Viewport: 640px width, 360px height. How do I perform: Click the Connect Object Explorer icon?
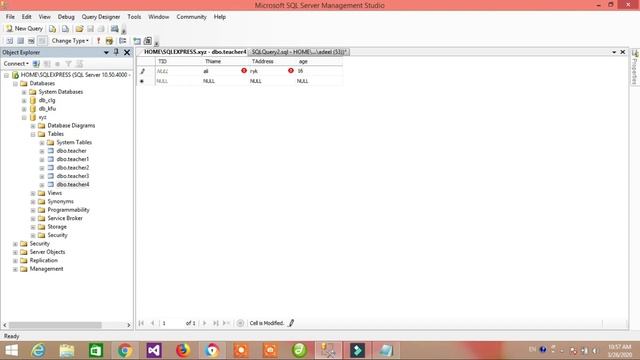point(36,64)
